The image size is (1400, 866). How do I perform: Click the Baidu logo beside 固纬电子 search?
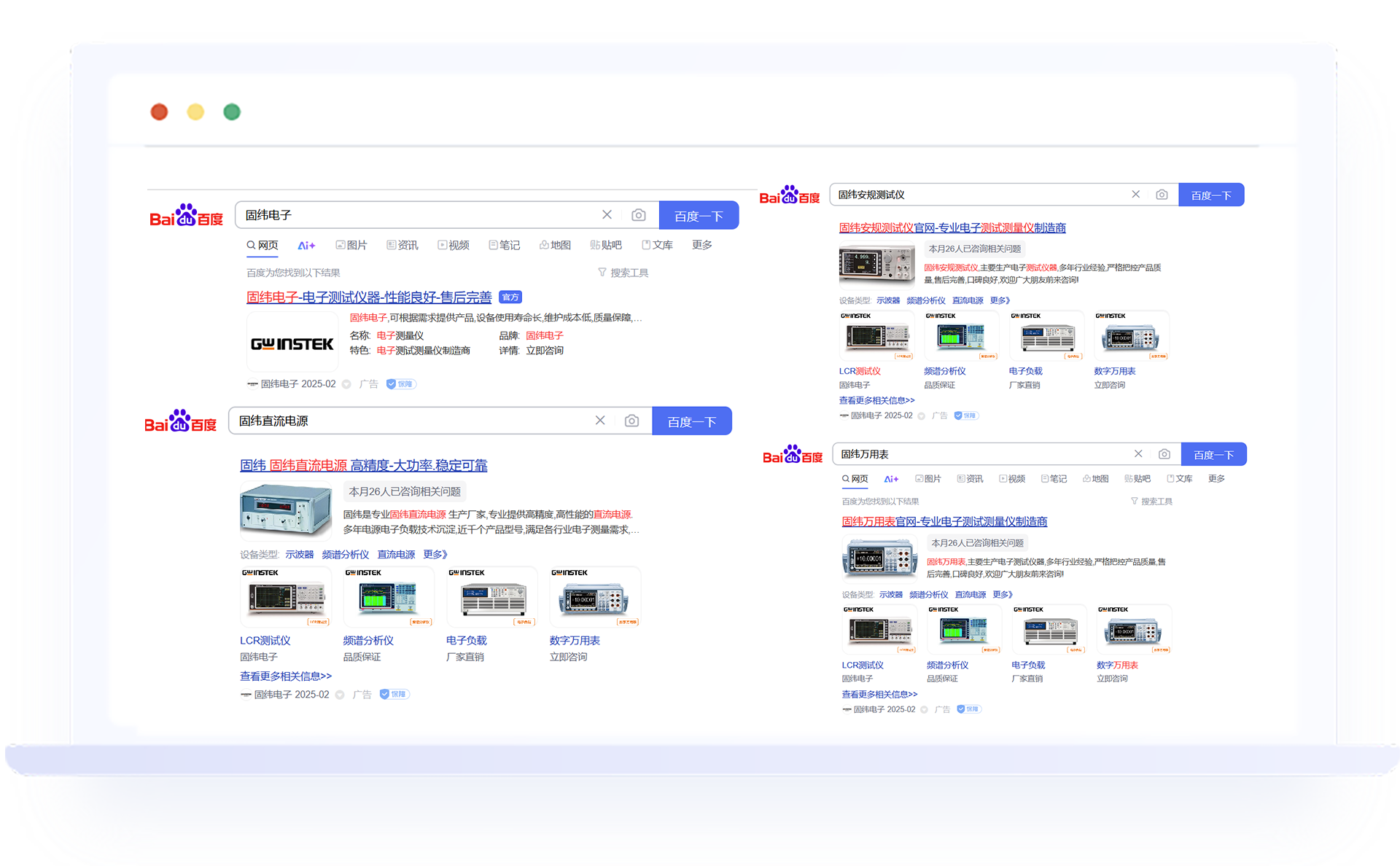pyautogui.click(x=186, y=216)
